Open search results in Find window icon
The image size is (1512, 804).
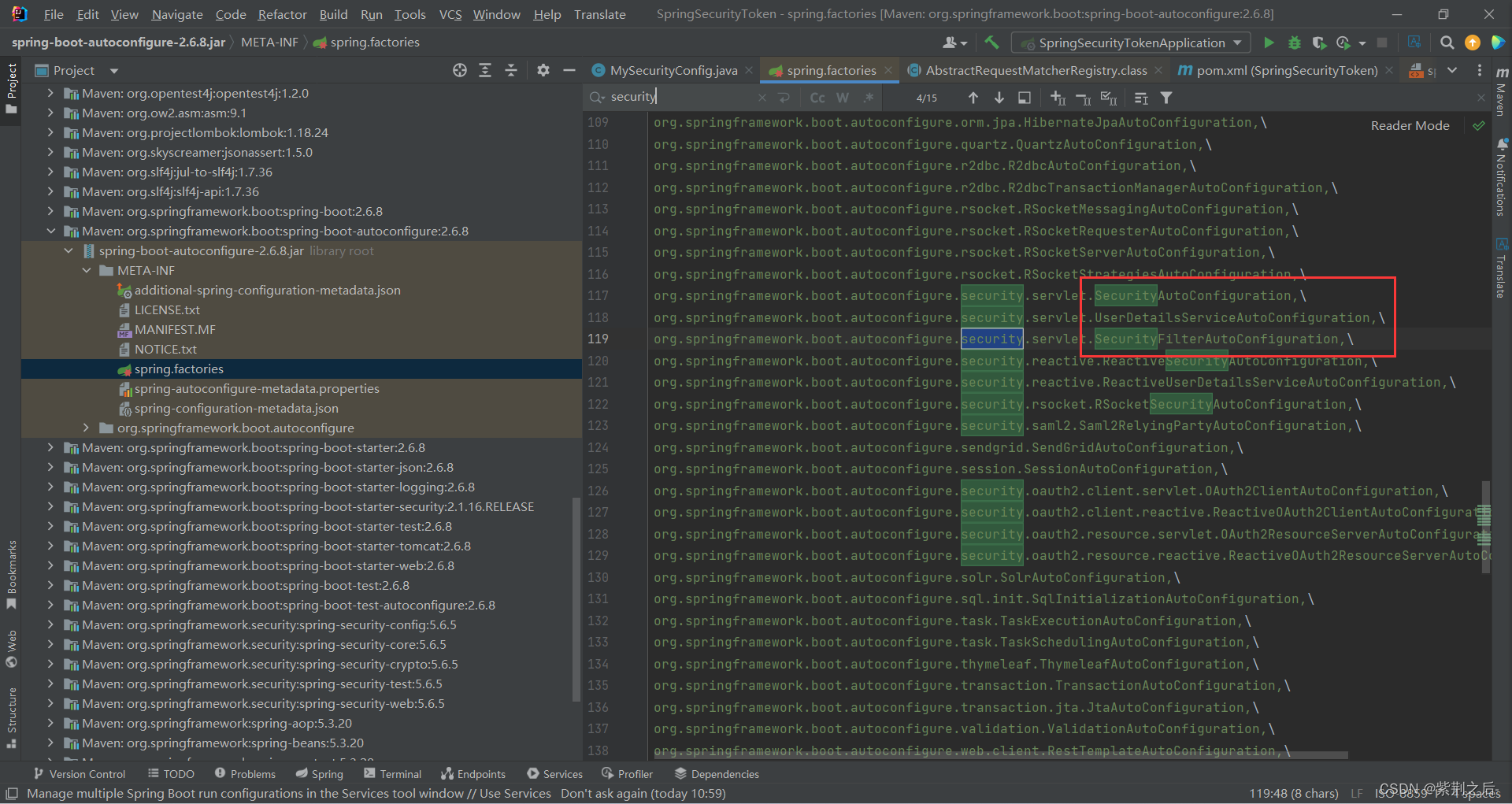(x=1024, y=98)
